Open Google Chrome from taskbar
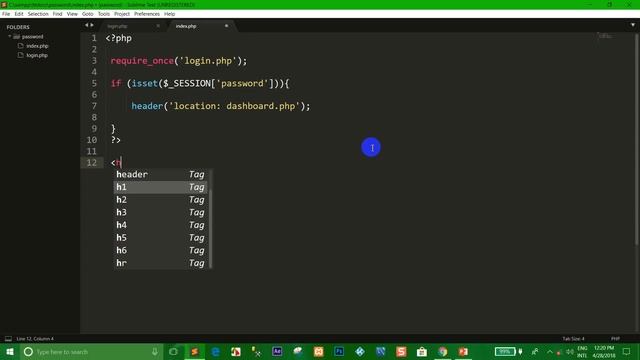The height and width of the screenshot is (360, 640). (x=442, y=352)
